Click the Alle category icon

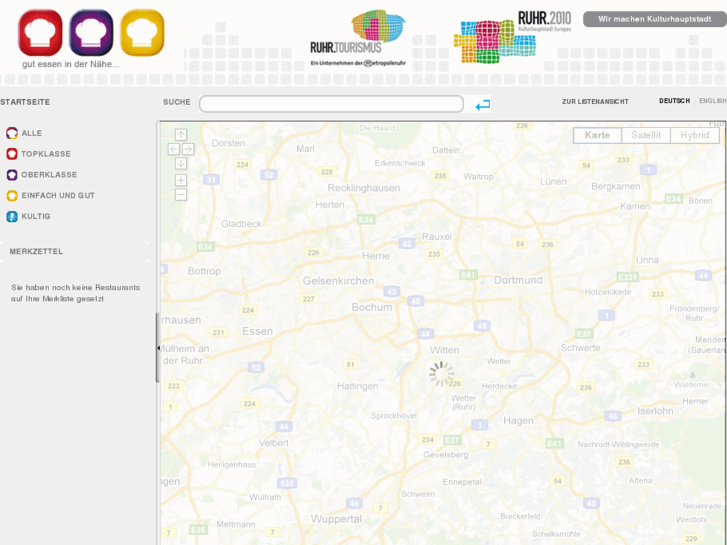pos(12,133)
